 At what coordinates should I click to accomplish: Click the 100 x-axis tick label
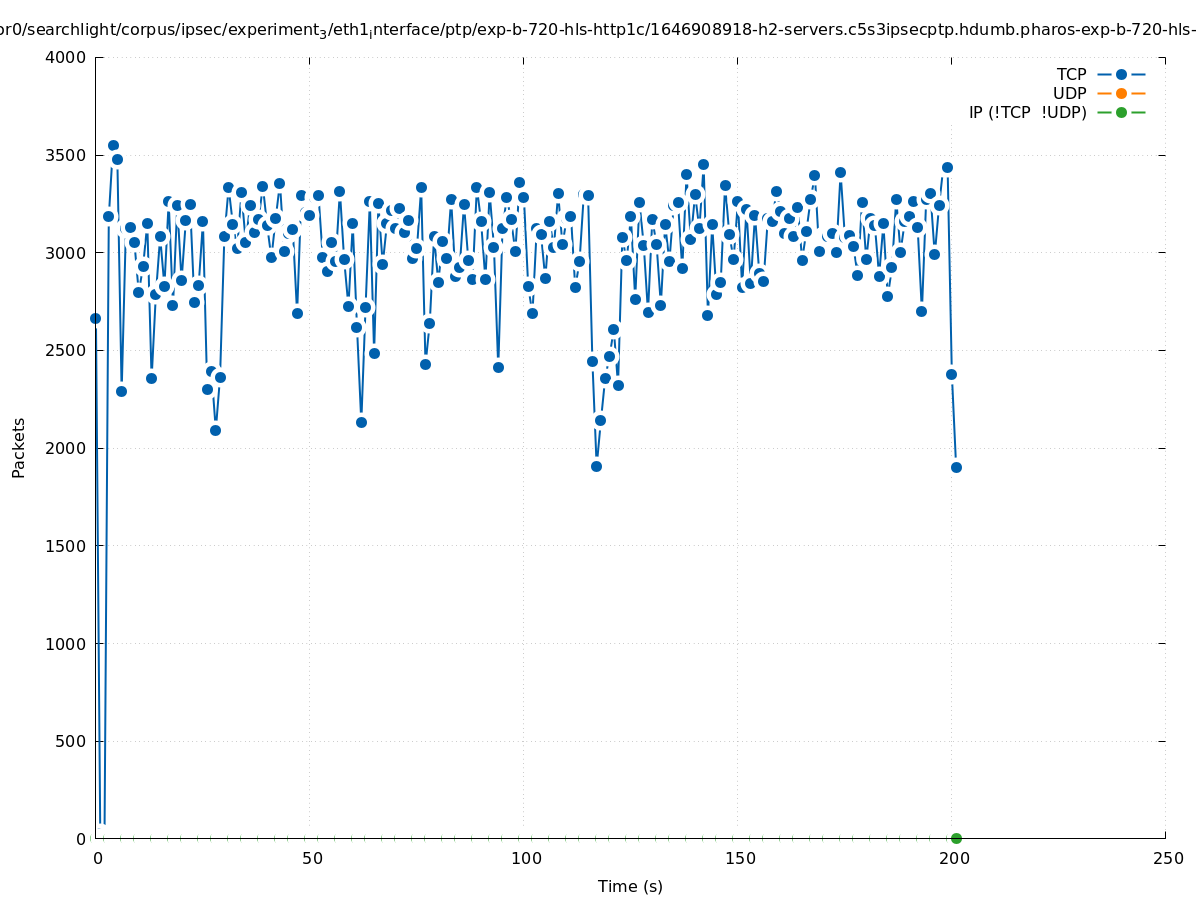[x=524, y=858]
